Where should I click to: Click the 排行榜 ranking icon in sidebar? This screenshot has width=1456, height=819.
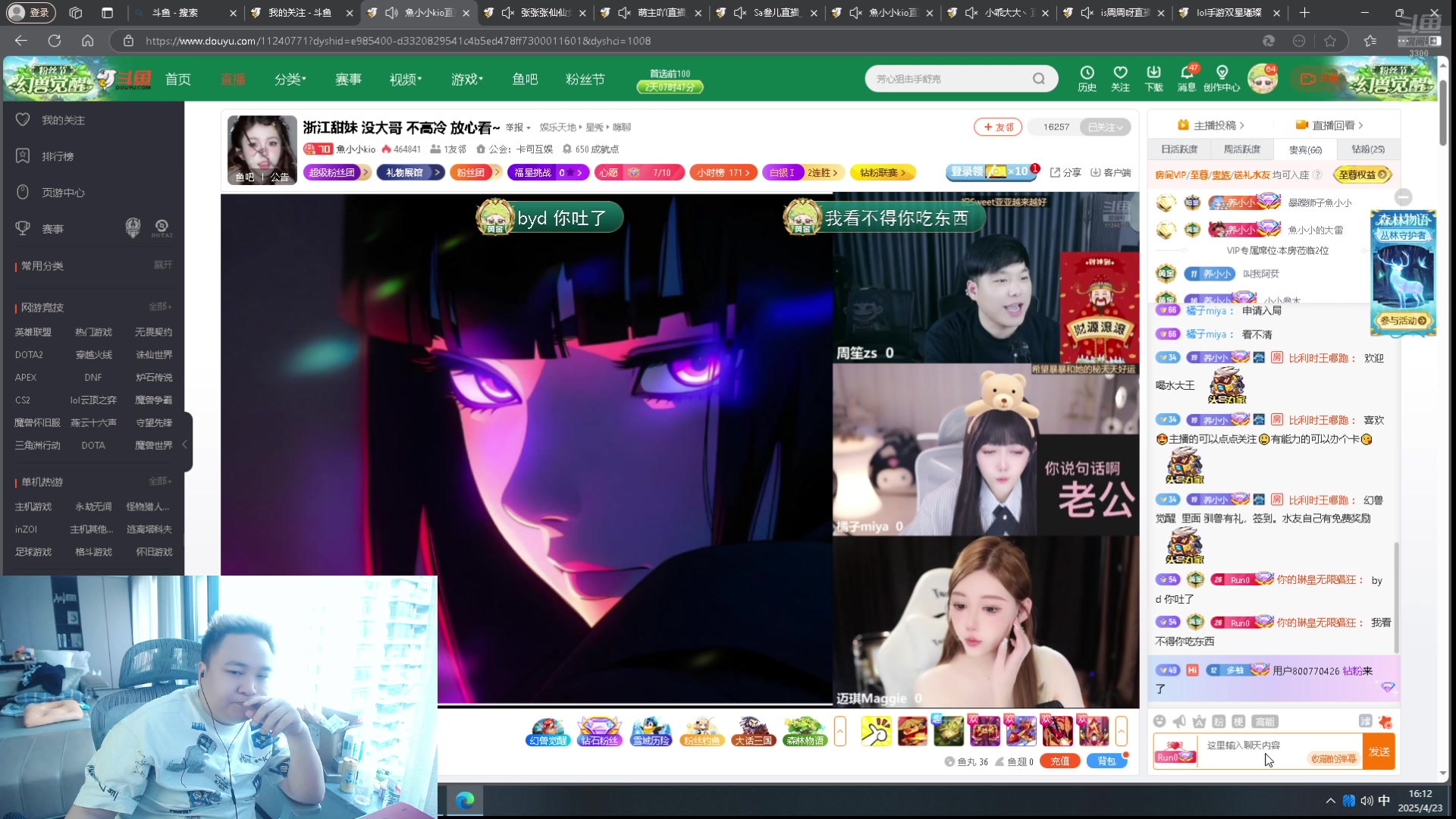click(23, 155)
